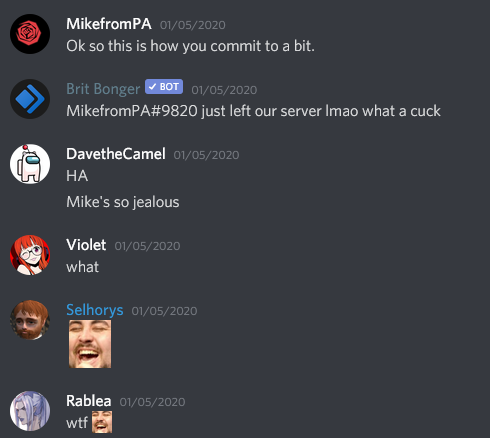Click the timestamp next to Rablea

pos(152,402)
